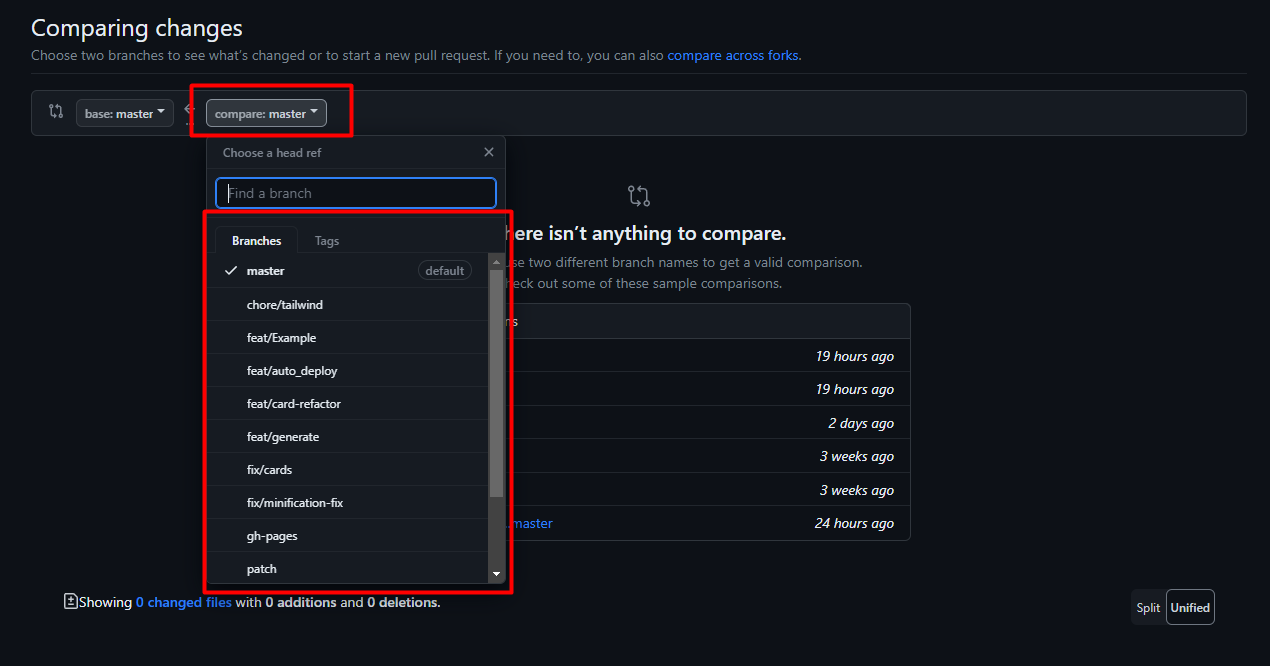This screenshot has height=666, width=1270.
Task: Open the compare across forks link
Action: pos(732,56)
